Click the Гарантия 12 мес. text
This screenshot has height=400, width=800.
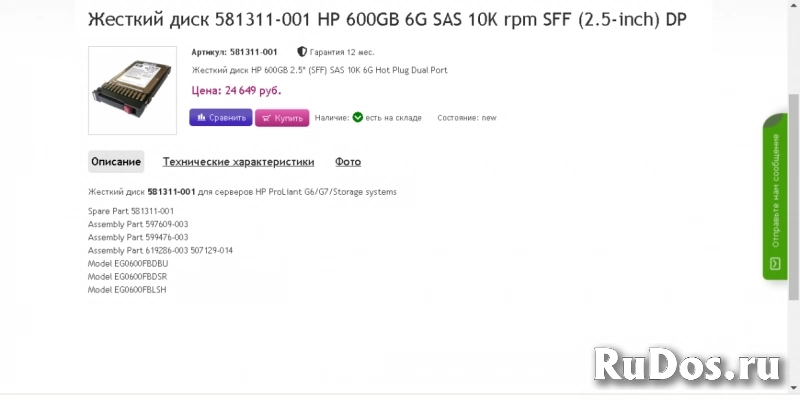tap(345, 51)
